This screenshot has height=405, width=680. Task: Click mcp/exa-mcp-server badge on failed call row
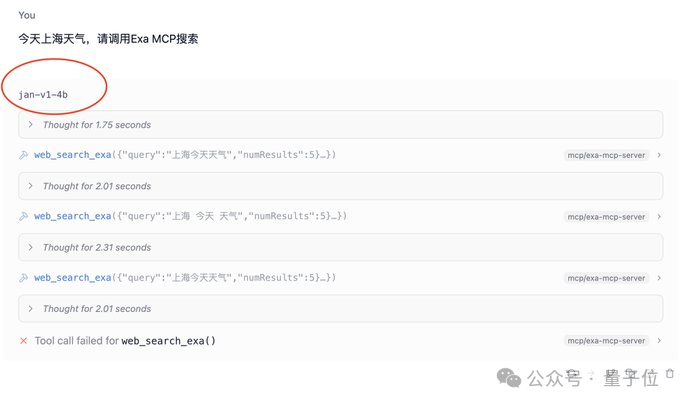click(606, 341)
